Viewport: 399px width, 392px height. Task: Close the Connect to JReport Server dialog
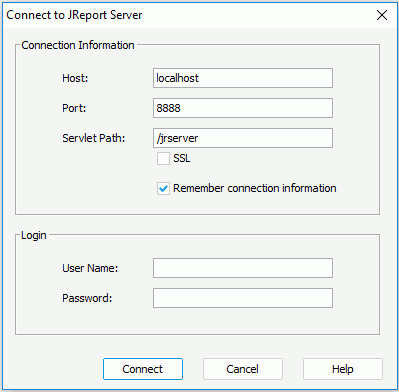[382, 15]
